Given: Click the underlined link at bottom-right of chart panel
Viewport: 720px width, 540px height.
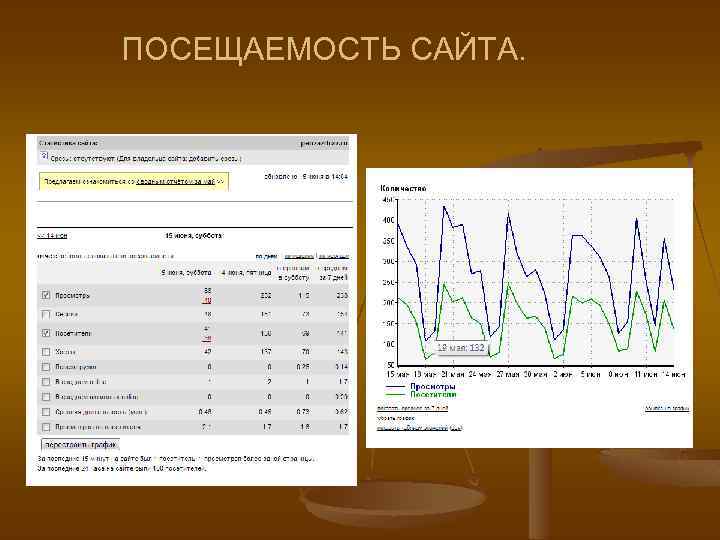Looking at the screenshot, I should point(667,408).
